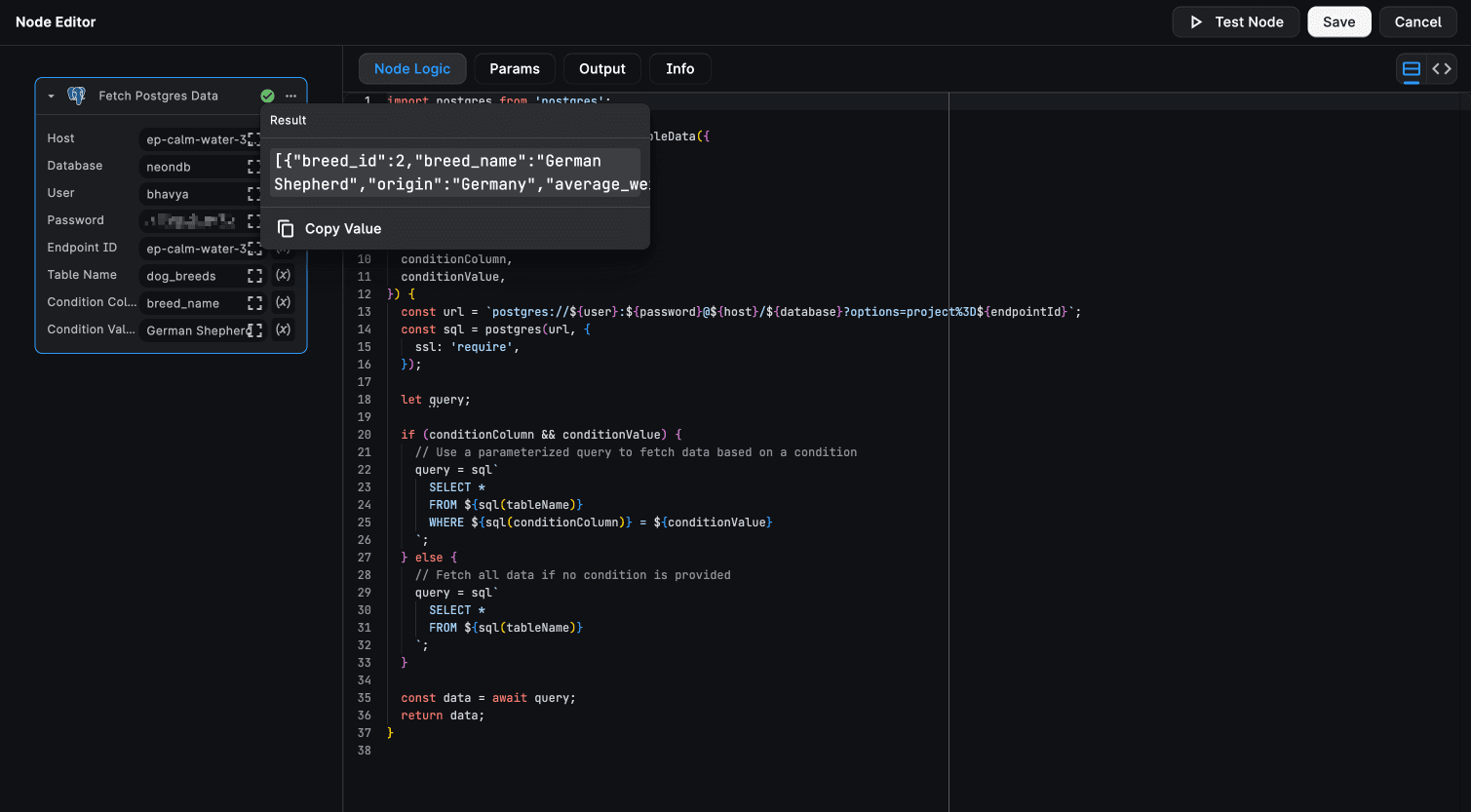1471x812 pixels.
Task: Enable variable input (x) for Endpoint ID
Action: click(283, 248)
